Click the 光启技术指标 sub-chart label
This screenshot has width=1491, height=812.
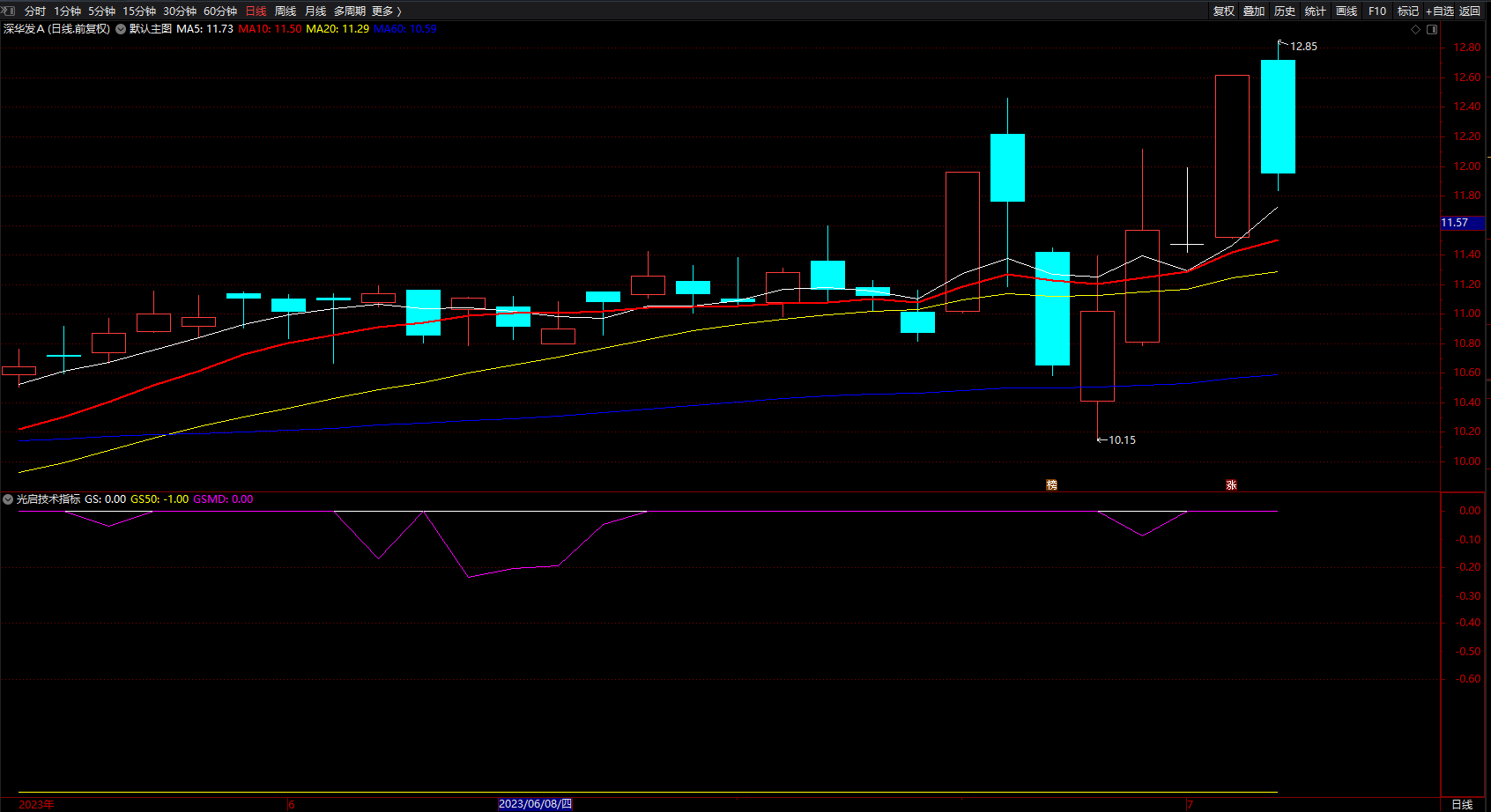point(48,499)
